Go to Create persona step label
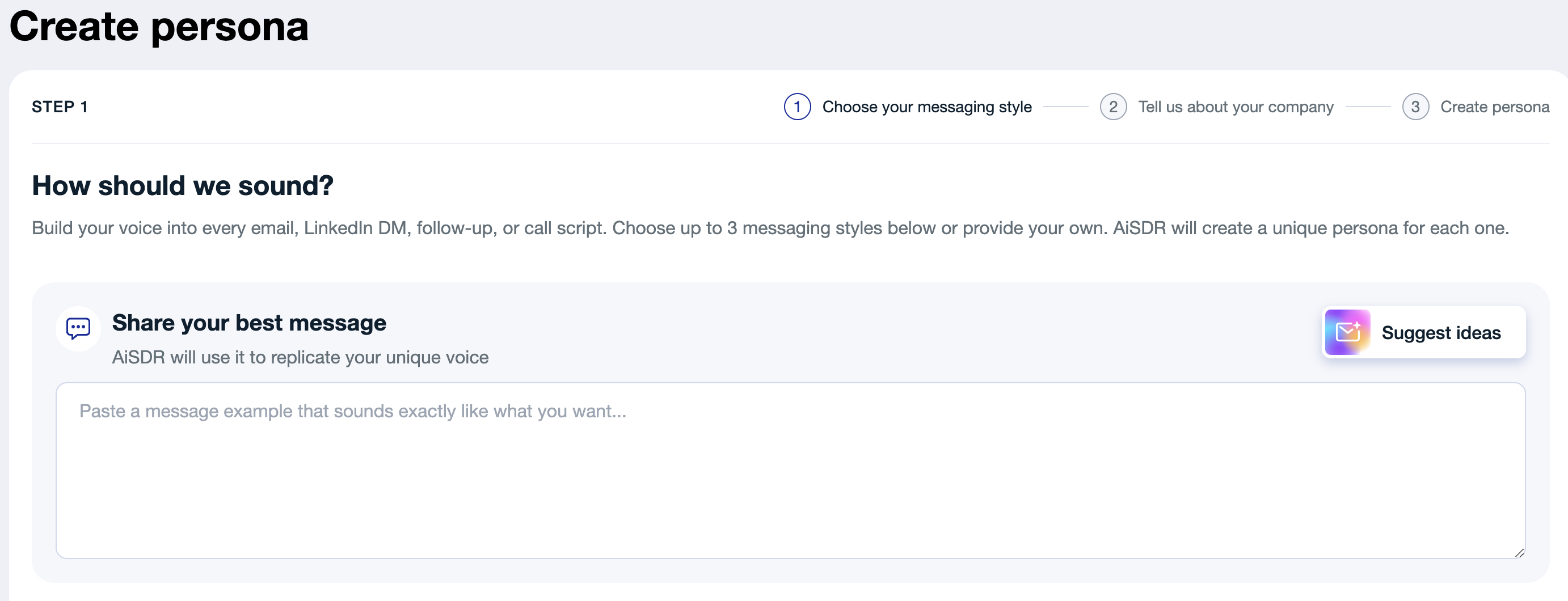Viewport: 1568px width, 601px height. [1494, 107]
